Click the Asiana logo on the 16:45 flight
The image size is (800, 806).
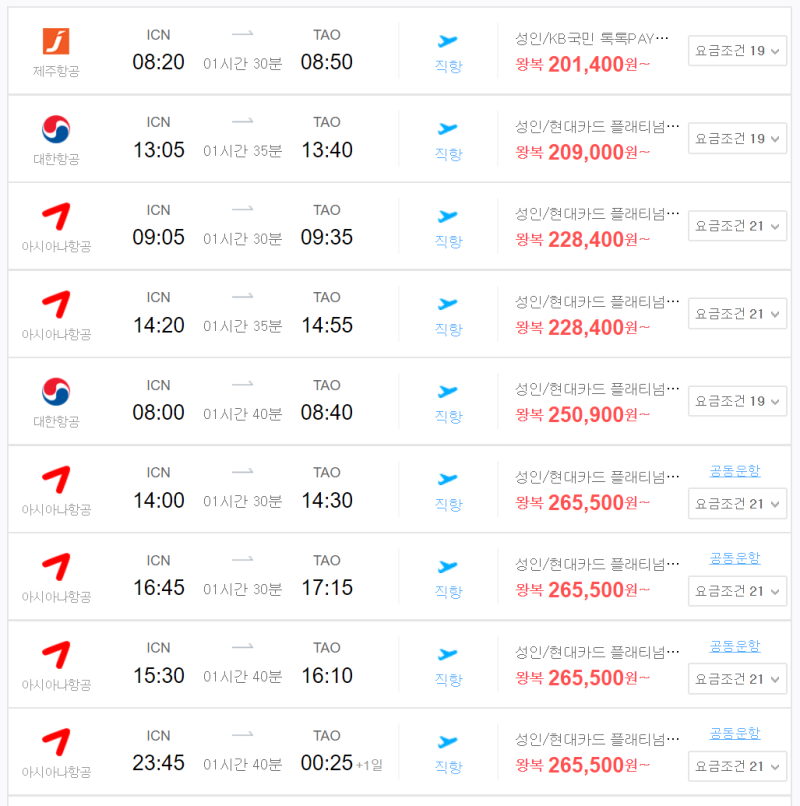click(x=56, y=567)
